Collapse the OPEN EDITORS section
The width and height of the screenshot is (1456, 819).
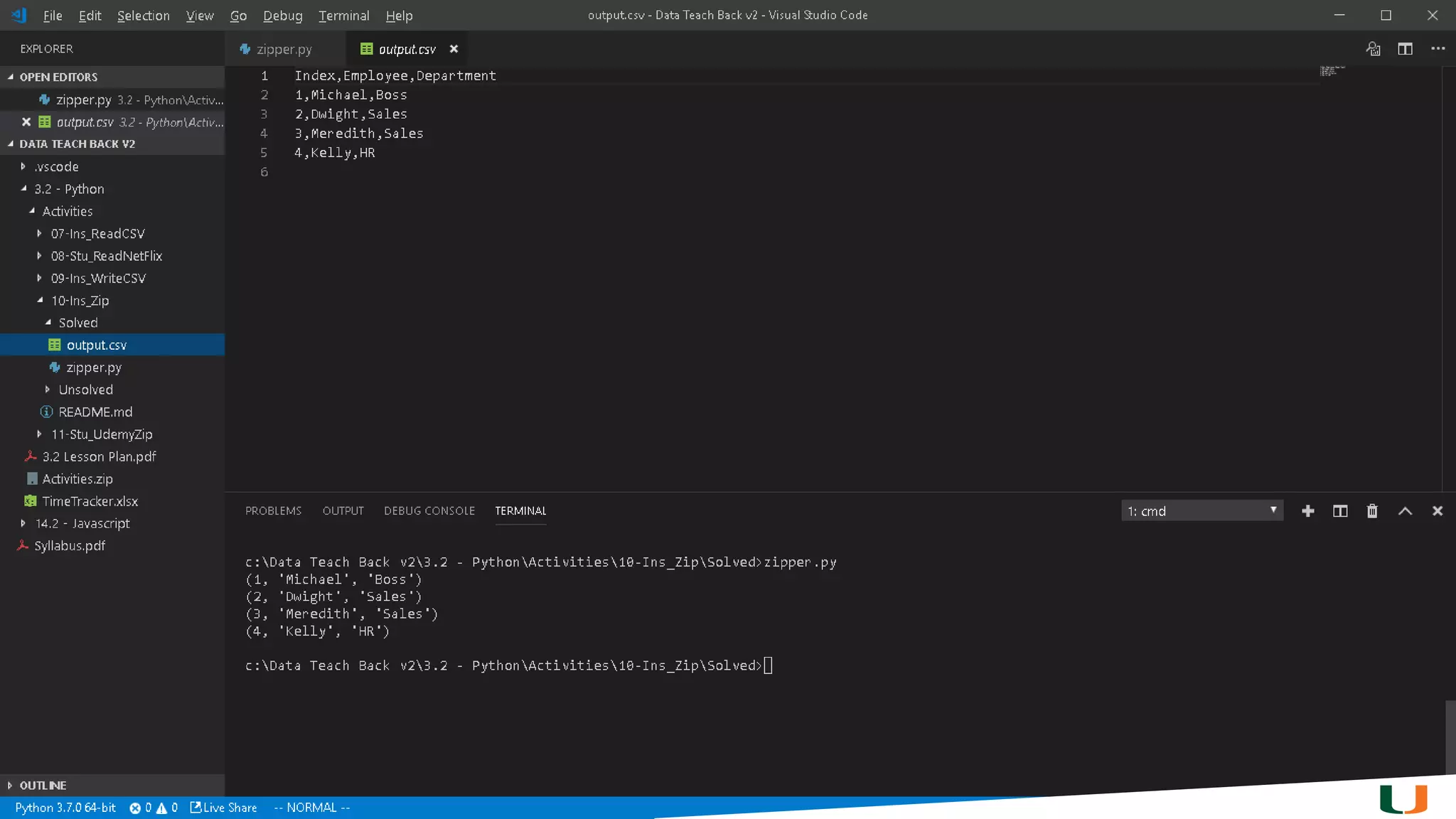point(58,77)
